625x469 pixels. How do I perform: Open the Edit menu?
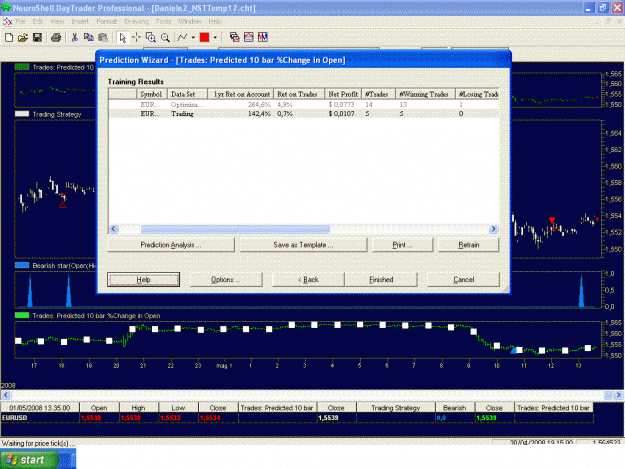tap(38, 22)
